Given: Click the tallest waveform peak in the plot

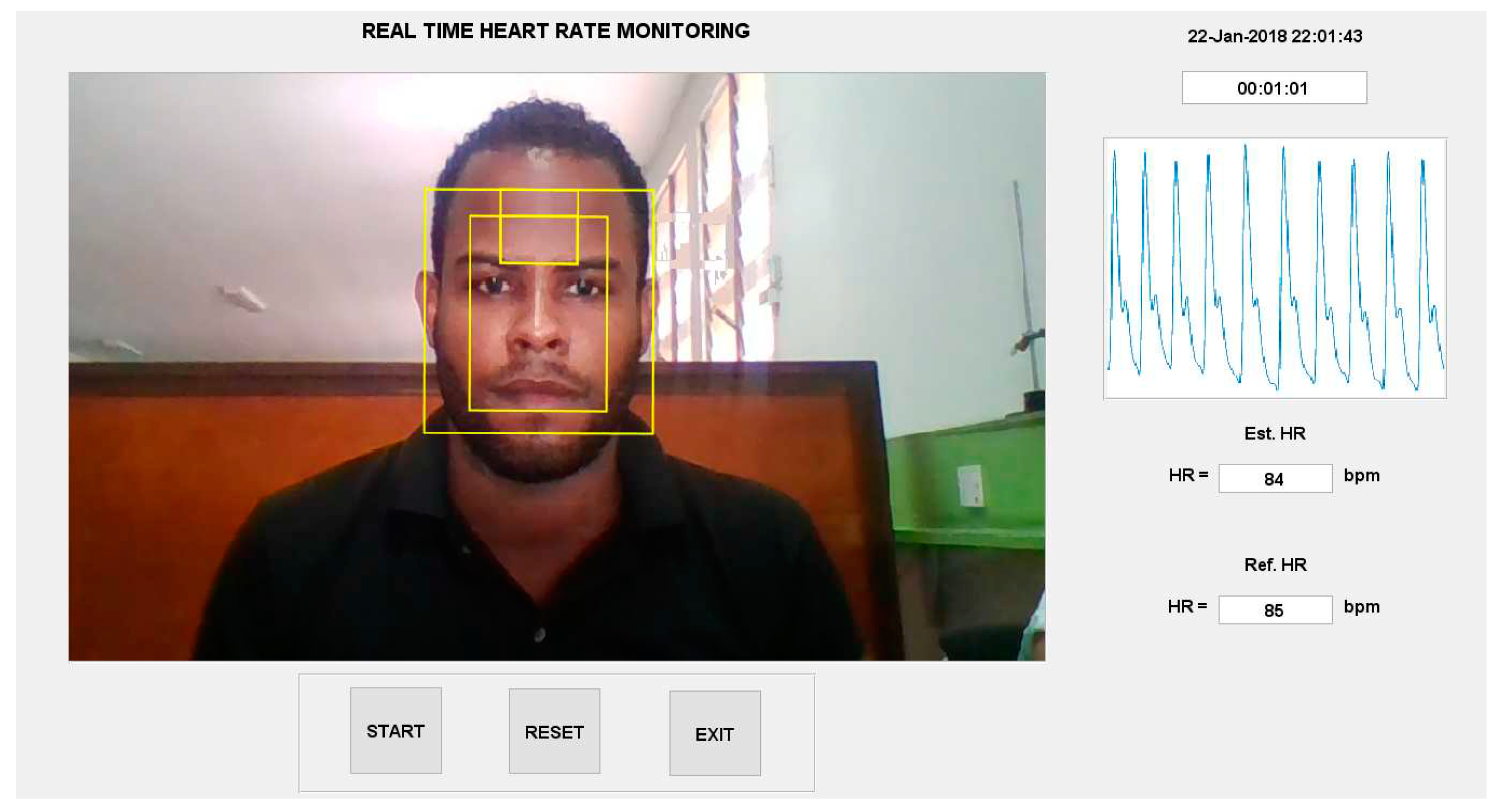Looking at the screenshot, I should click(x=1245, y=147).
